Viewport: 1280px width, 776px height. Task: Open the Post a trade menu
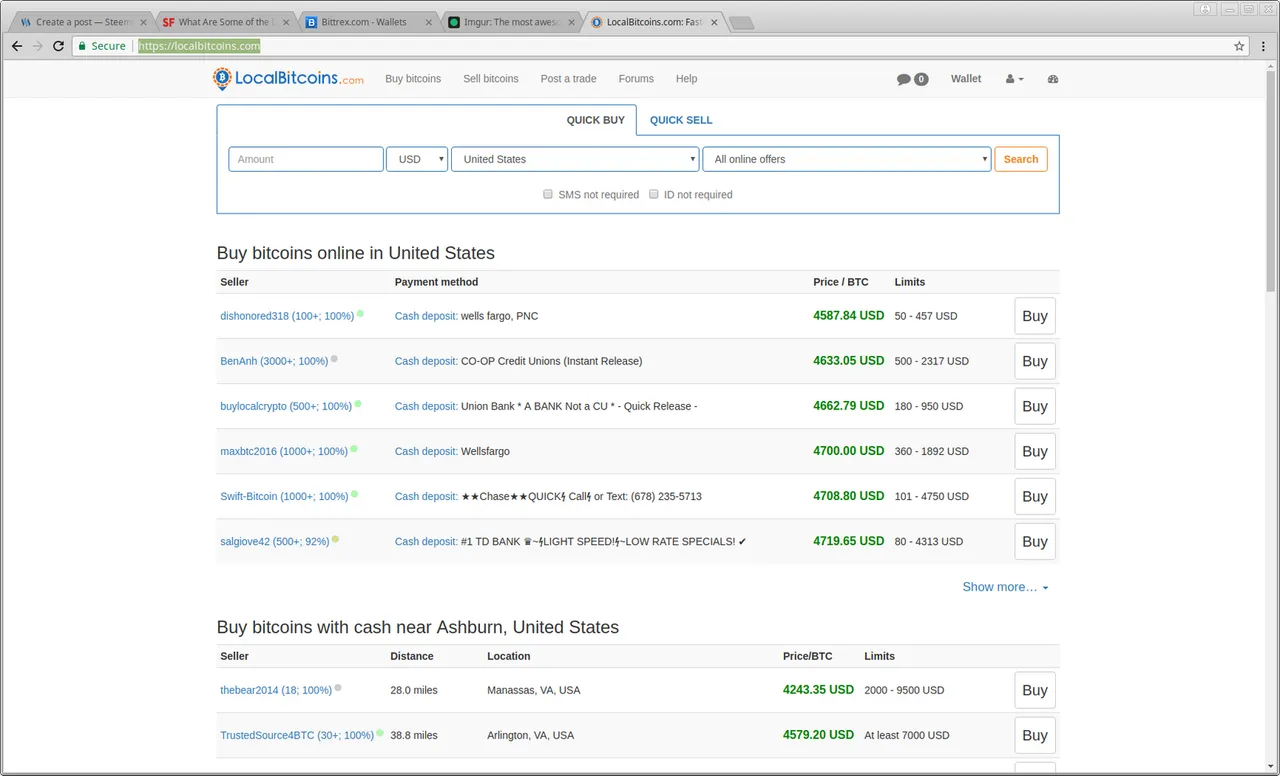point(568,79)
